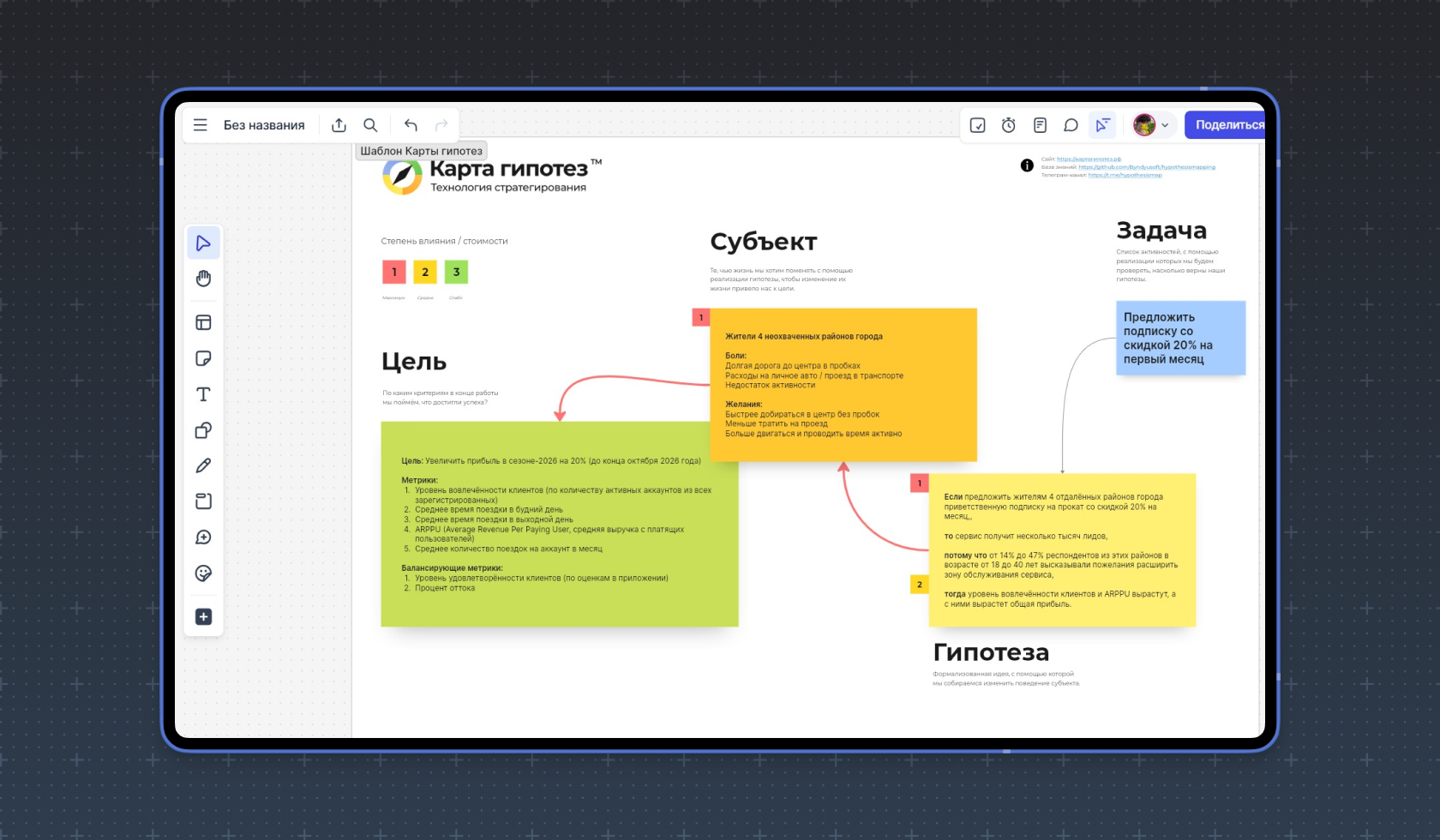Open the hamburger main menu
The image size is (1440, 840).
[201, 125]
